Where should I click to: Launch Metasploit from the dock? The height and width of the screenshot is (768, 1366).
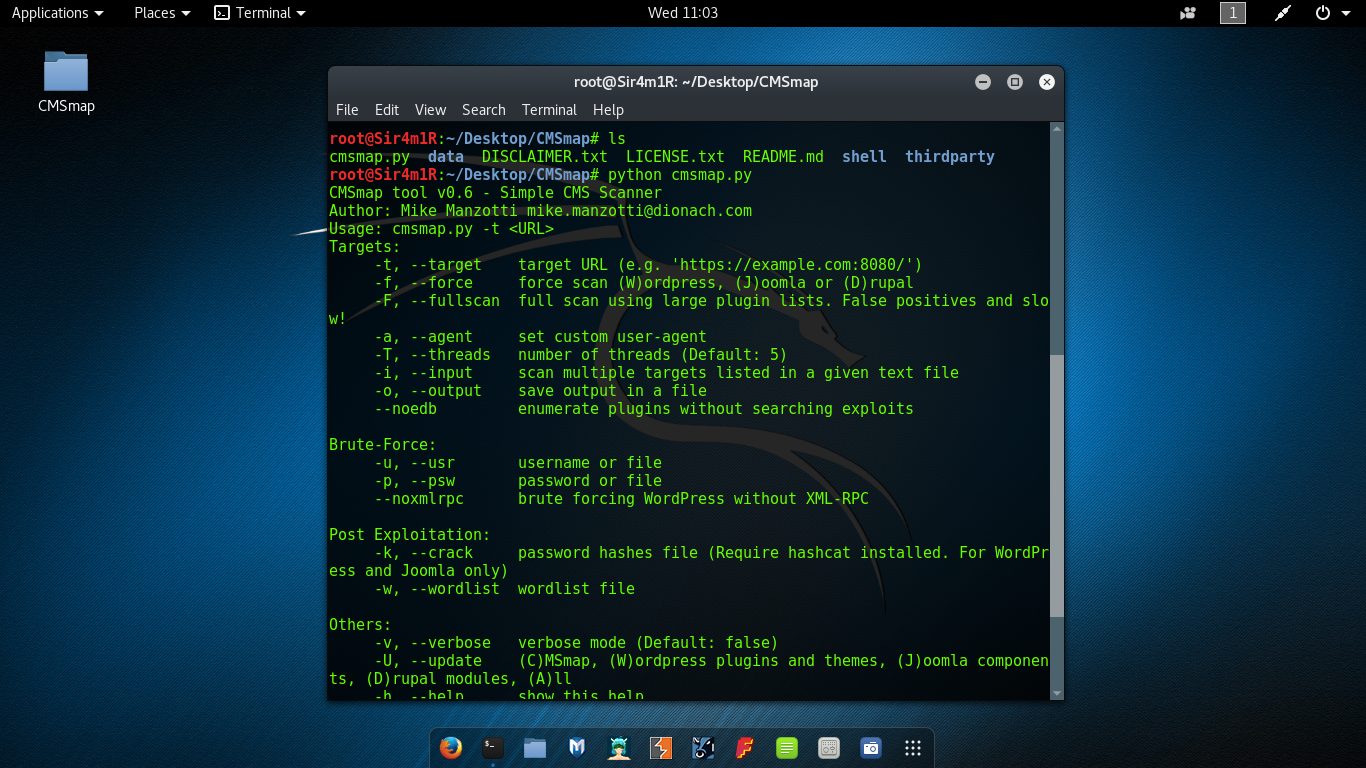[x=577, y=747]
